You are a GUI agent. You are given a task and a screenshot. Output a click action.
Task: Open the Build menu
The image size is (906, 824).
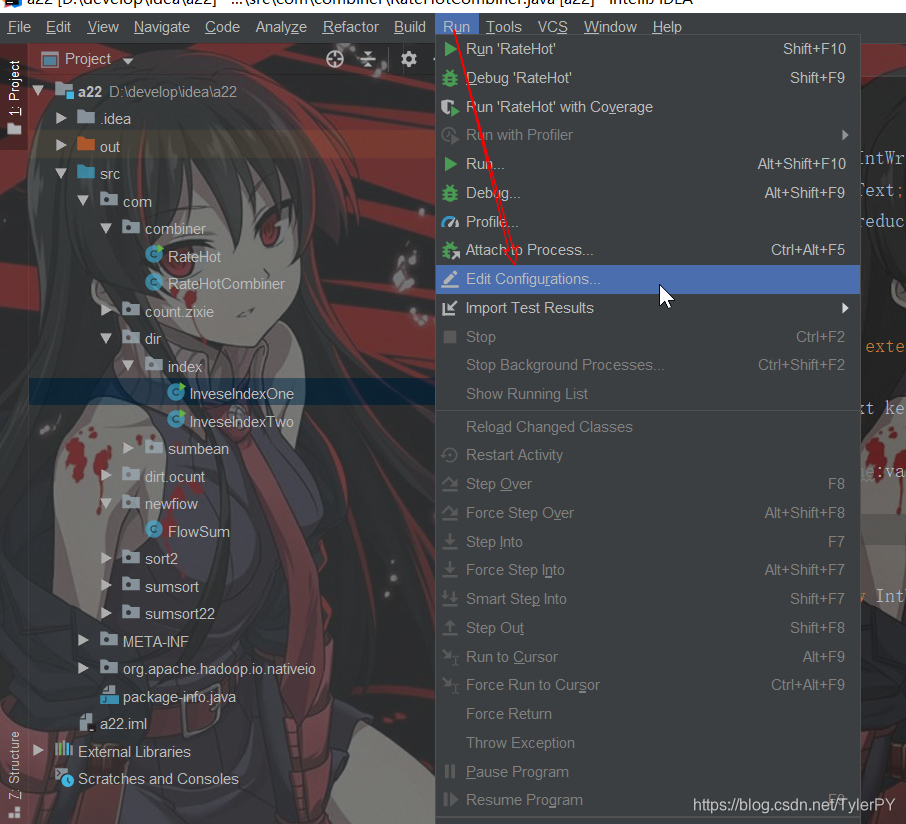(x=410, y=27)
